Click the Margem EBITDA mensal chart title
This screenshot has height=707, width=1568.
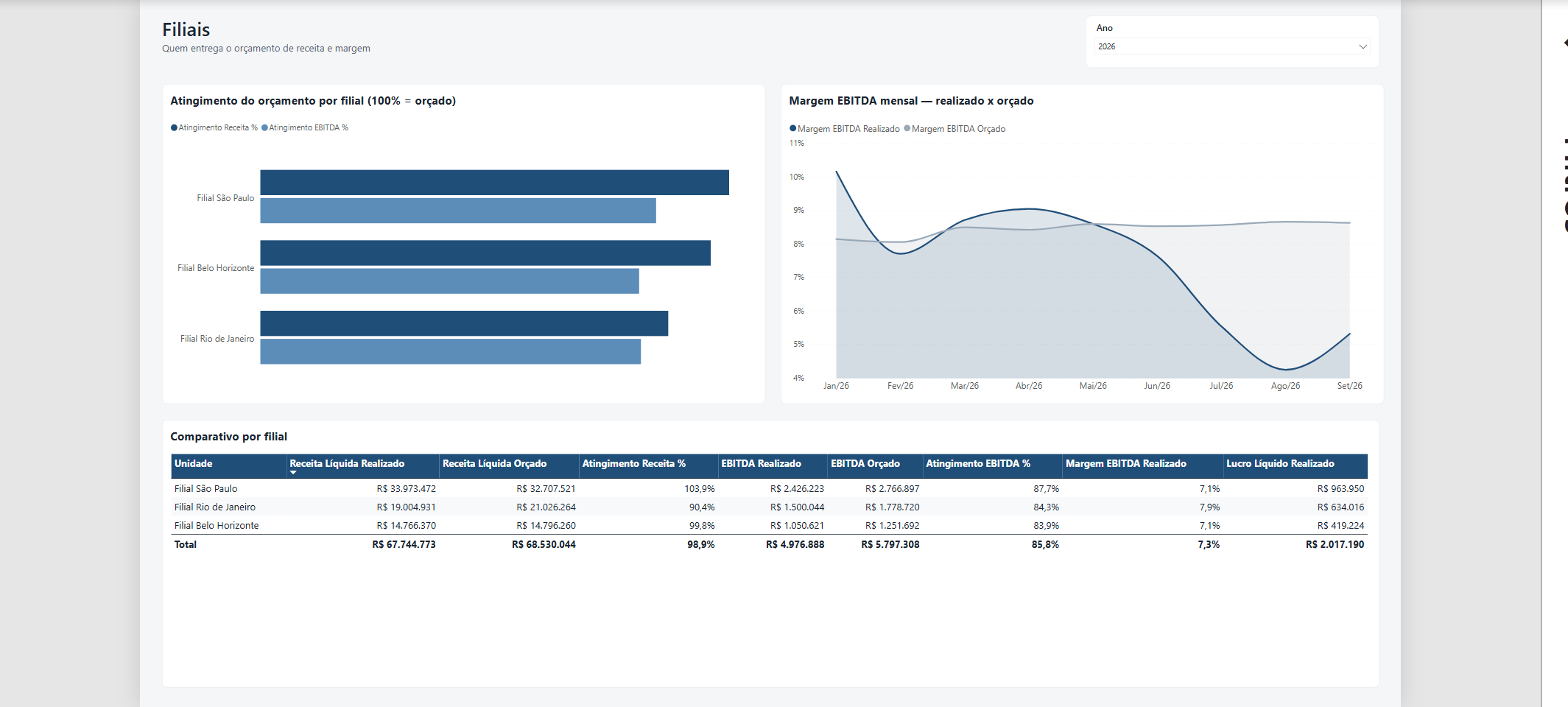pyautogui.click(x=911, y=101)
